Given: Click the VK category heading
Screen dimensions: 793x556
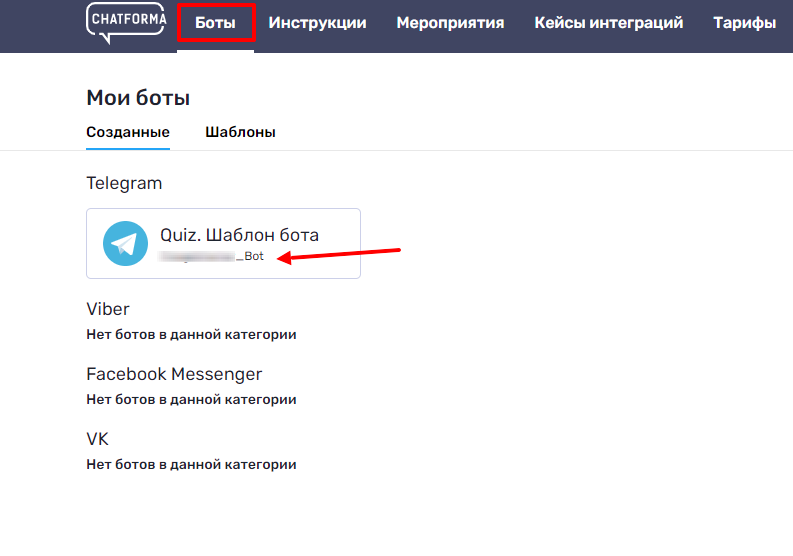Looking at the screenshot, I should 97,439.
